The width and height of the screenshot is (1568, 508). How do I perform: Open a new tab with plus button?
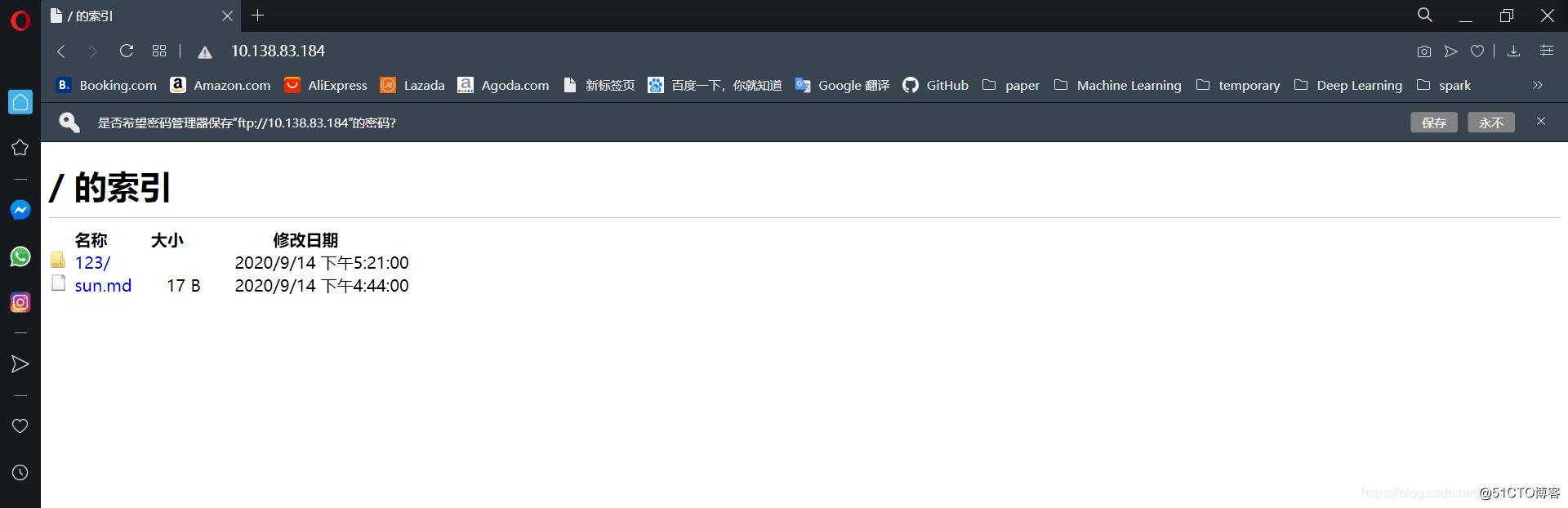pyautogui.click(x=258, y=16)
